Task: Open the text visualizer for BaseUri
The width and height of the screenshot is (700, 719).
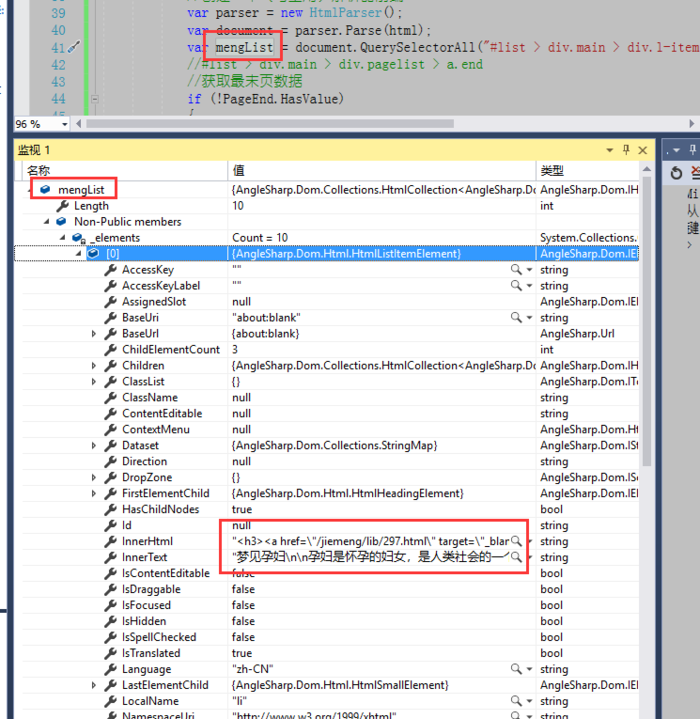Action: point(516,317)
